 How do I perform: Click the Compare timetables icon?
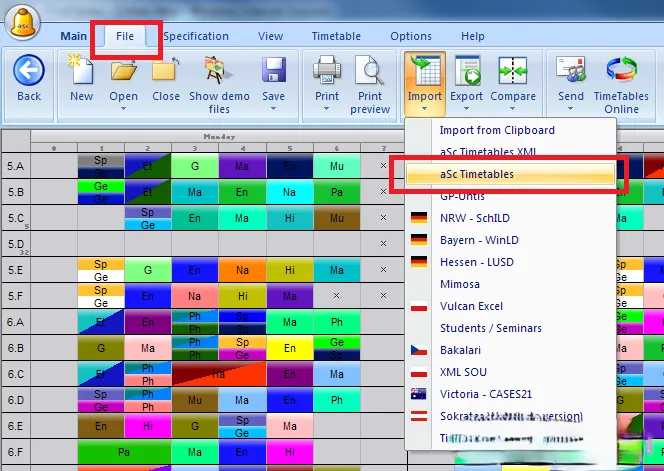[x=513, y=70]
